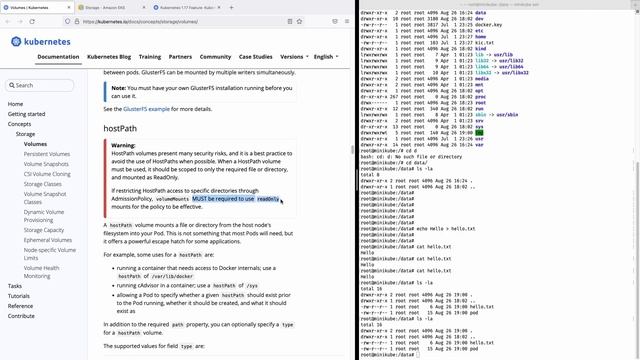The image size is (640, 360).
Task: Follow the GlusterFS example link
Action: coord(146,109)
